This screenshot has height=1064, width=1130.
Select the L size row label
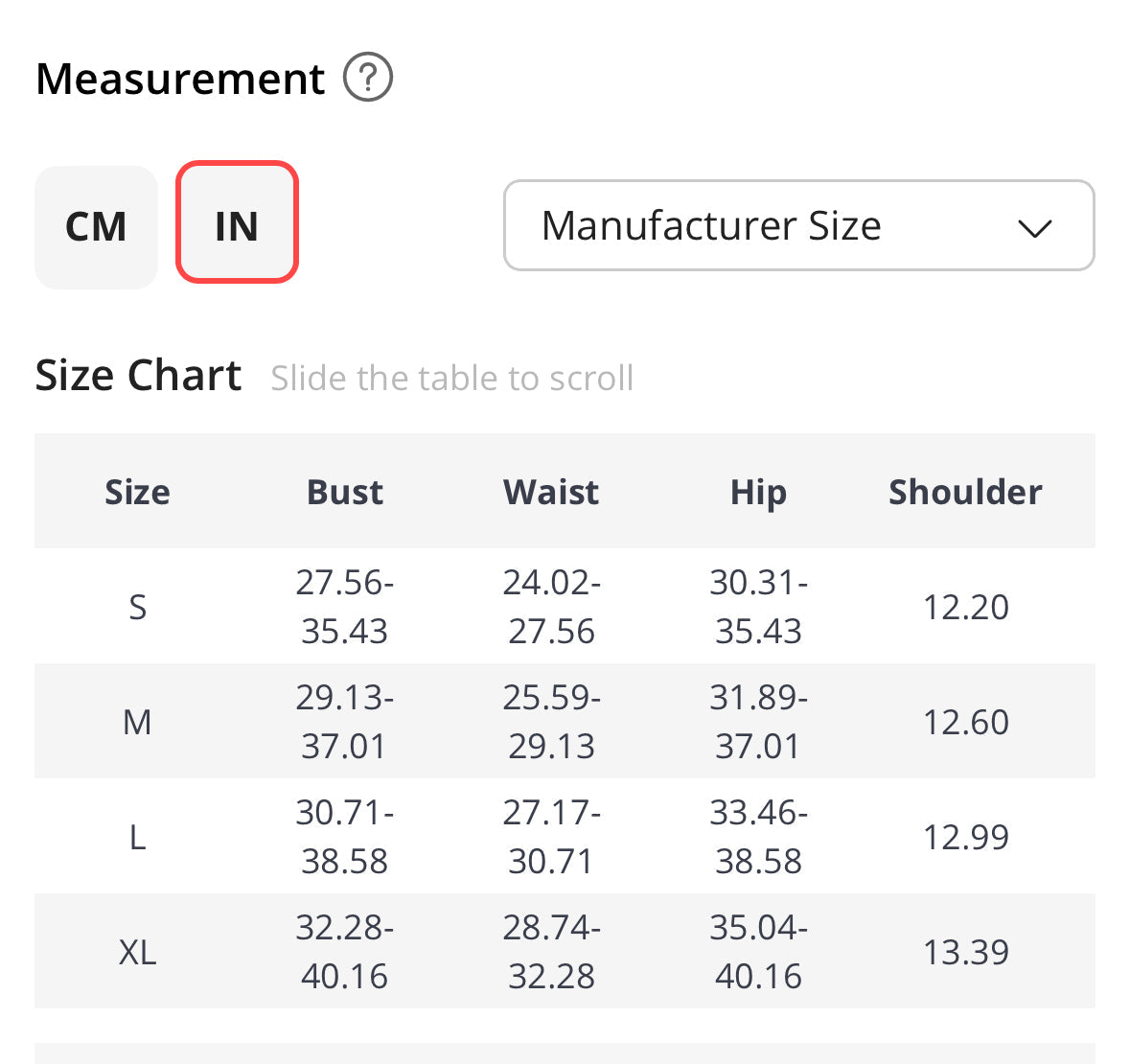(137, 837)
